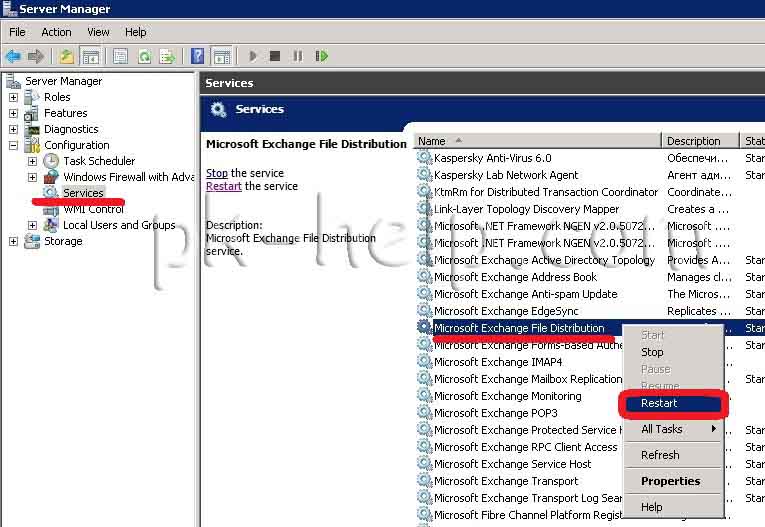Select Microsoft Exchange Service Host service

[512, 464]
